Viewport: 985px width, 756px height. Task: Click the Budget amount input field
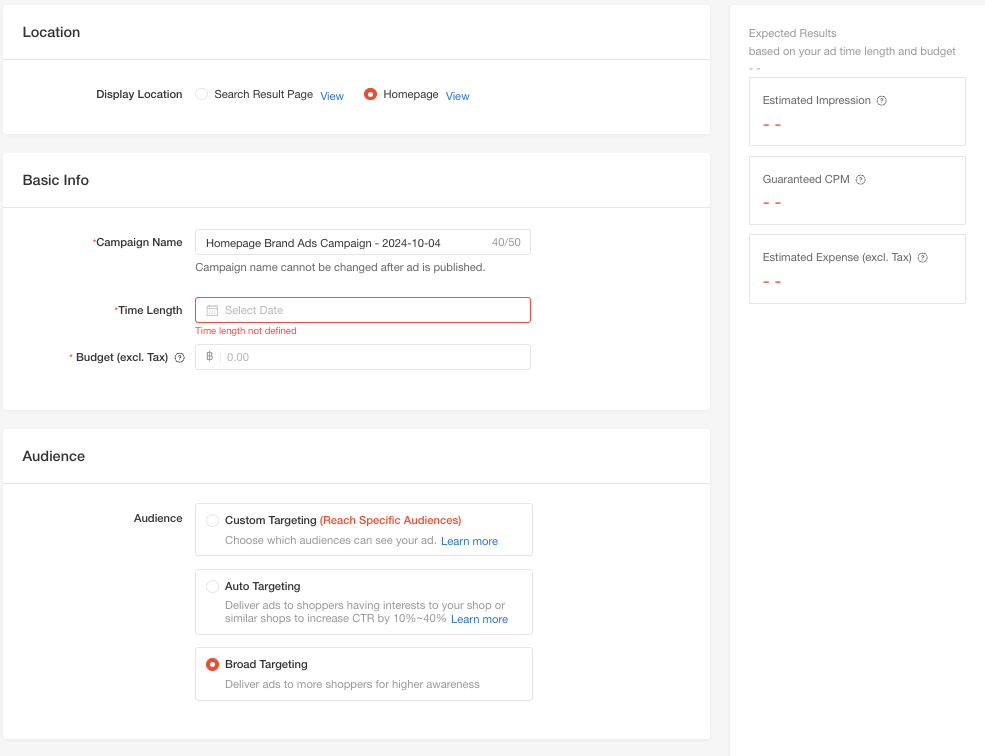click(370, 357)
